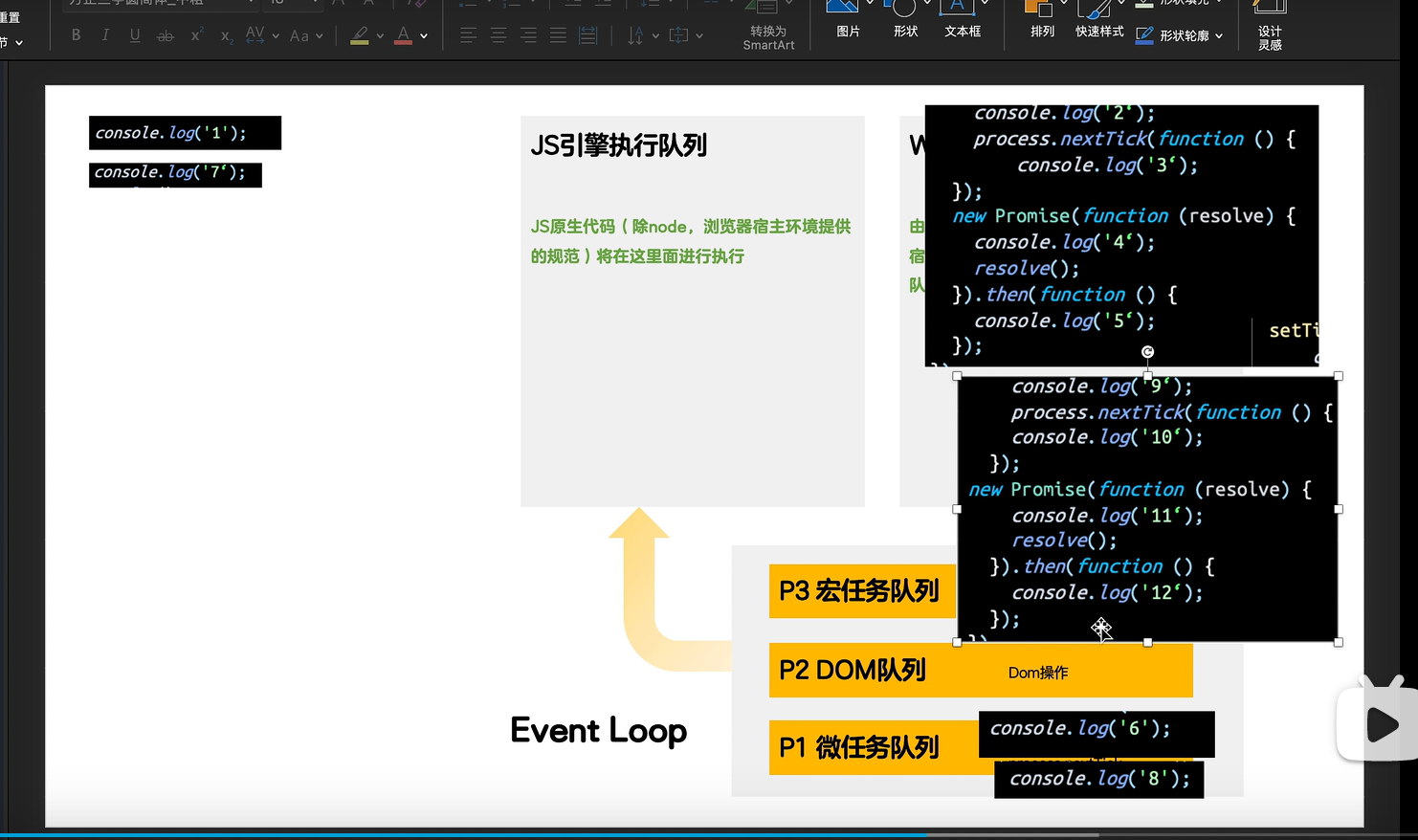
Task: Justify the paragraph text
Action: click(559, 35)
